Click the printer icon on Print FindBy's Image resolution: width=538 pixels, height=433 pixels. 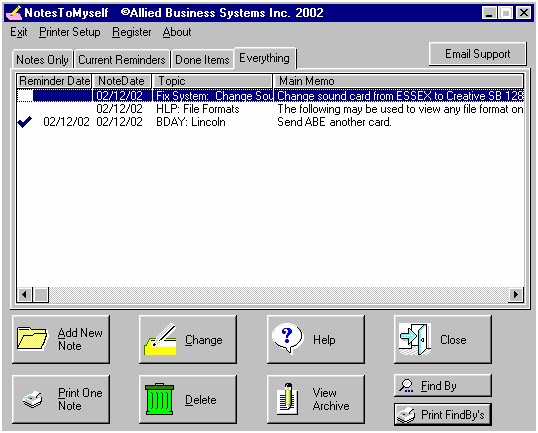tap(406, 415)
